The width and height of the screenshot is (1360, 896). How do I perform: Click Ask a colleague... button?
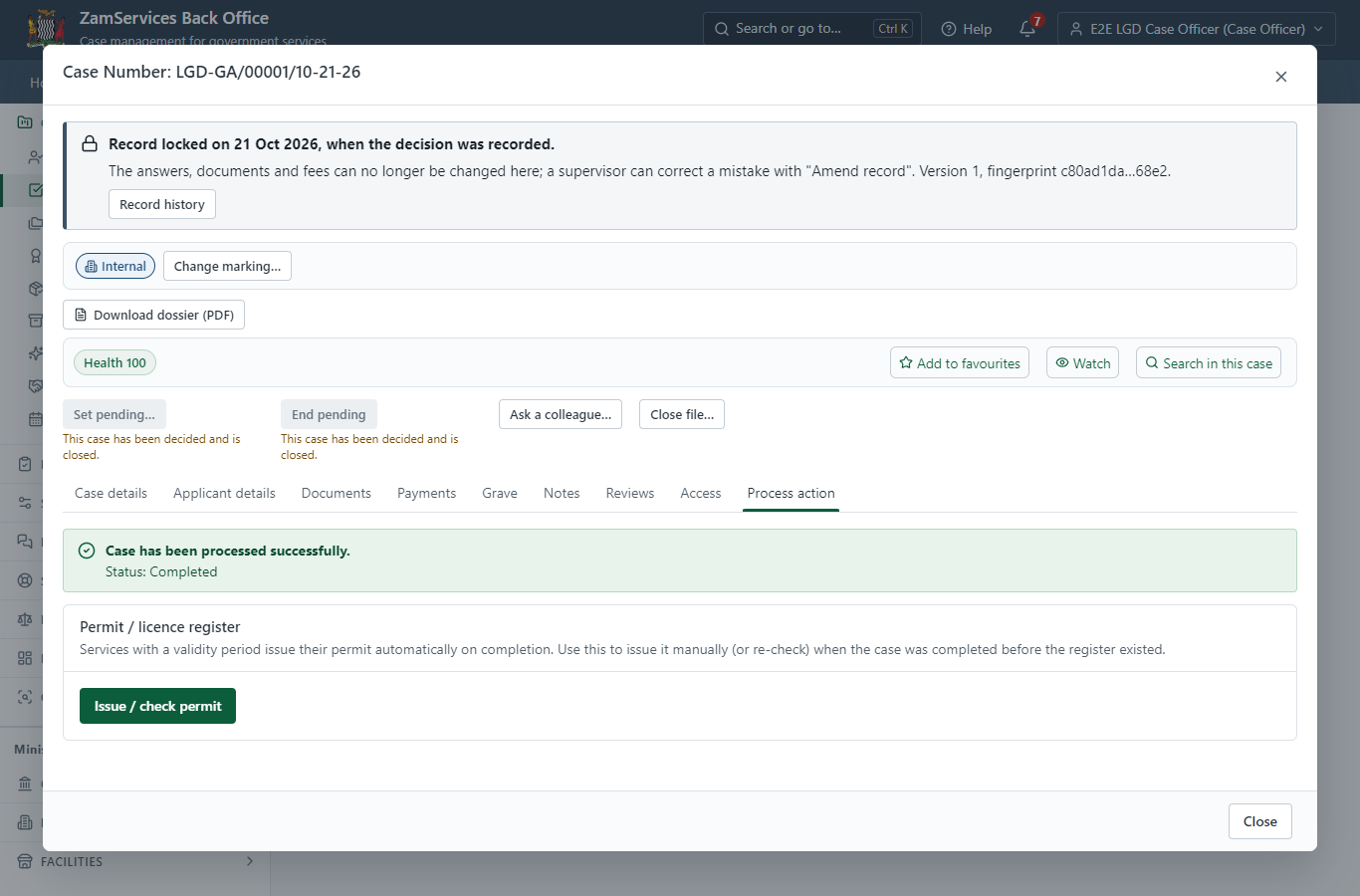[x=561, y=414]
